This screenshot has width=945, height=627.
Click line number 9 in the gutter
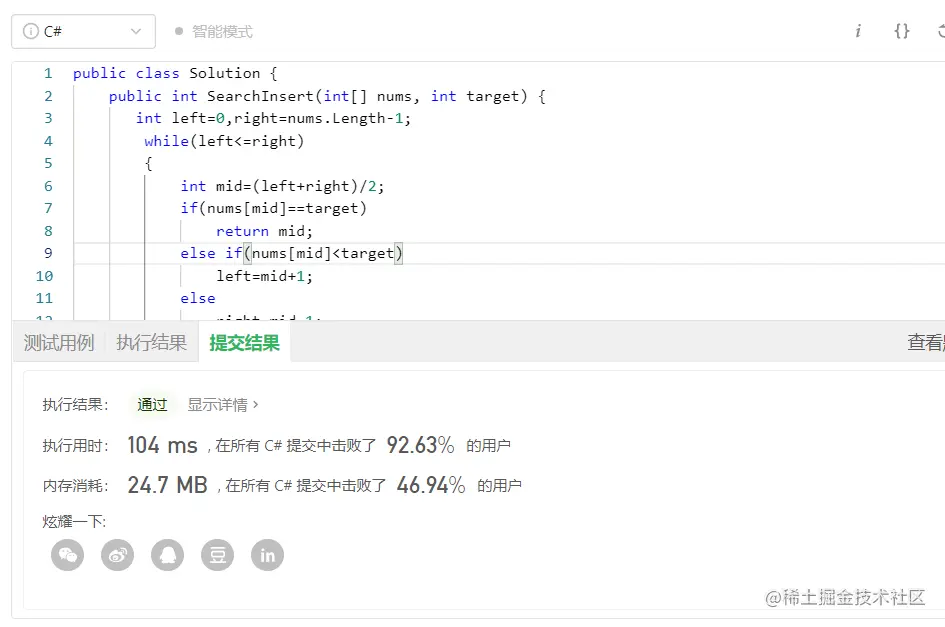click(x=48, y=253)
